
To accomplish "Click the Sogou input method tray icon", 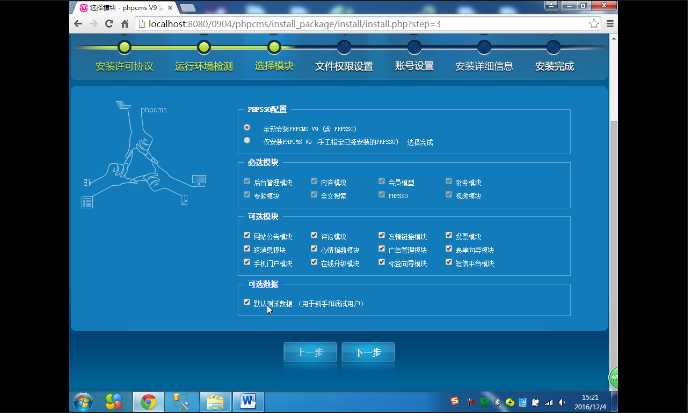I will click(x=455, y=401).
